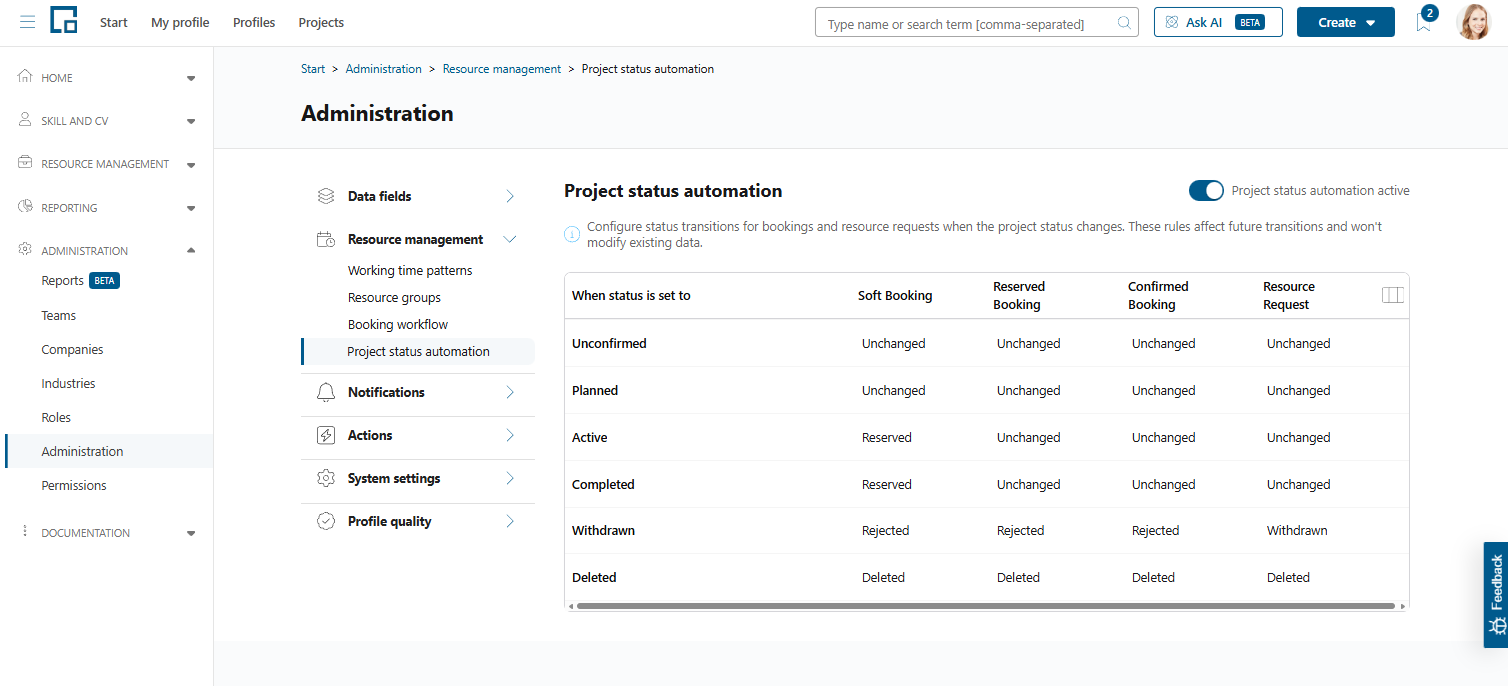Open the Create dropdown button
This screenshot has width=1508, height=686.
pyautogui.click(x=1345, y=22)
